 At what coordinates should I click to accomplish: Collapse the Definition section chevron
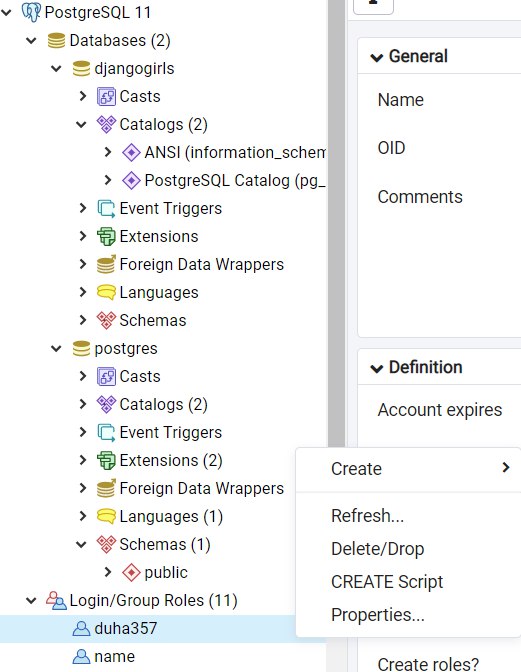pos(377,368)
